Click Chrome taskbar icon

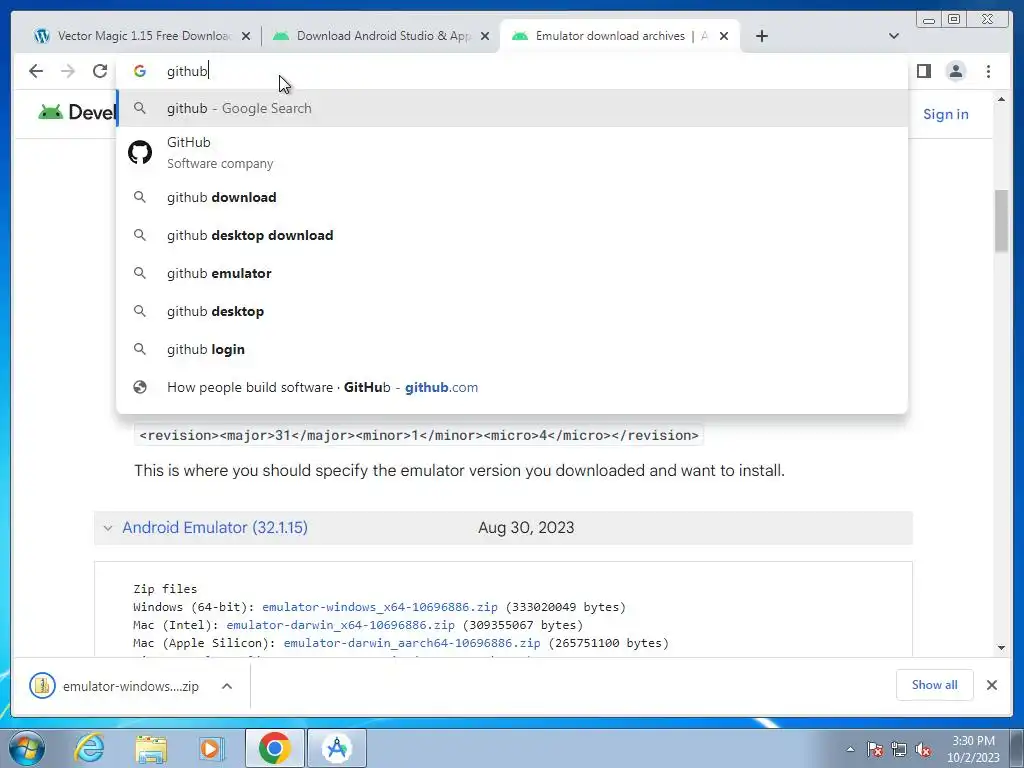click(274, 748)
